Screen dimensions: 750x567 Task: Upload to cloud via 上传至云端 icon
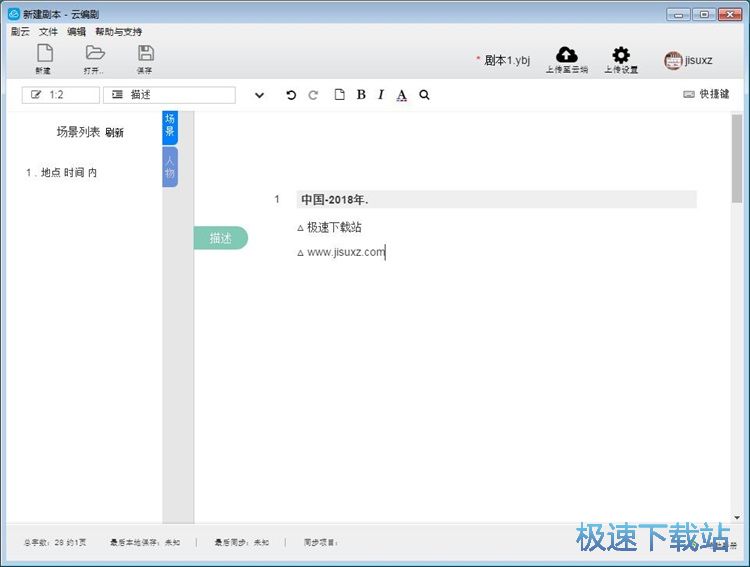(566, 56)
